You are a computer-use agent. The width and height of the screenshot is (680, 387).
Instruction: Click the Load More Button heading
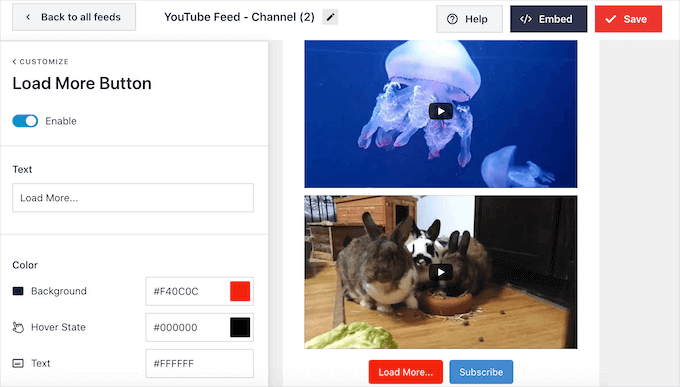[x=82, y=83]
